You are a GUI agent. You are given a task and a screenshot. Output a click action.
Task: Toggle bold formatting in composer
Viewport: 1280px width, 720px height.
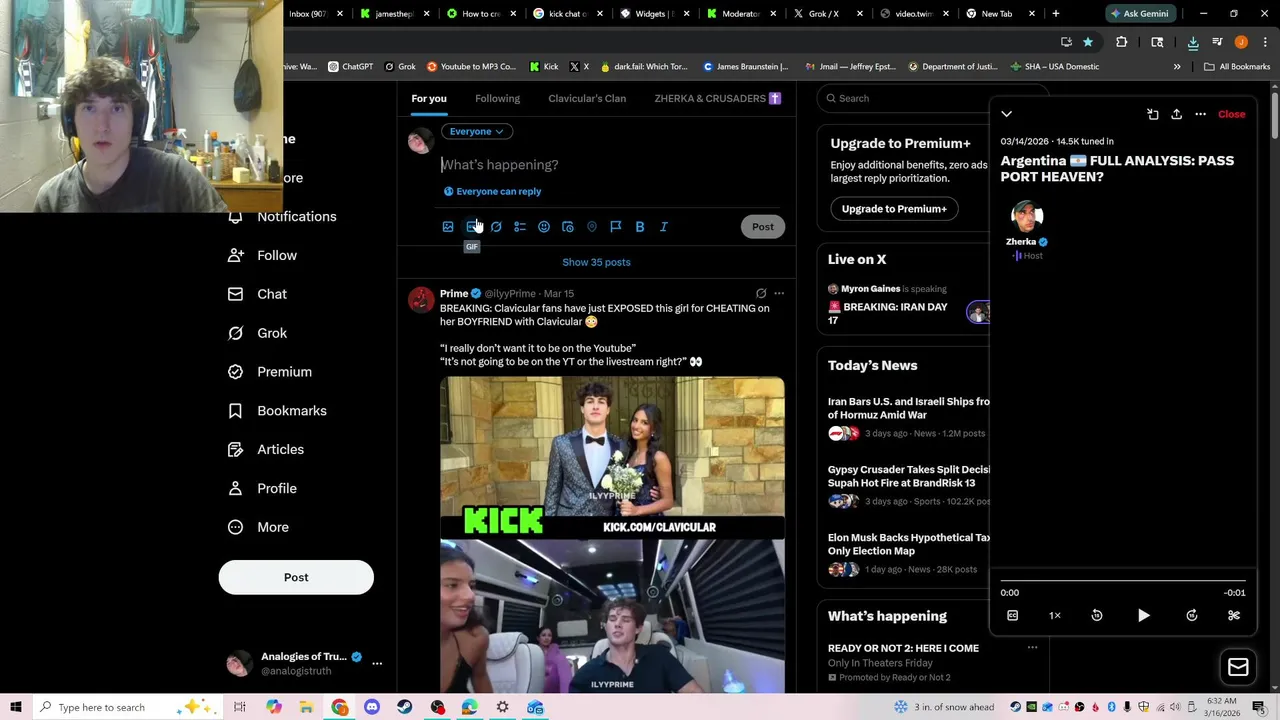pyautogui.click(x=640, y=227)
